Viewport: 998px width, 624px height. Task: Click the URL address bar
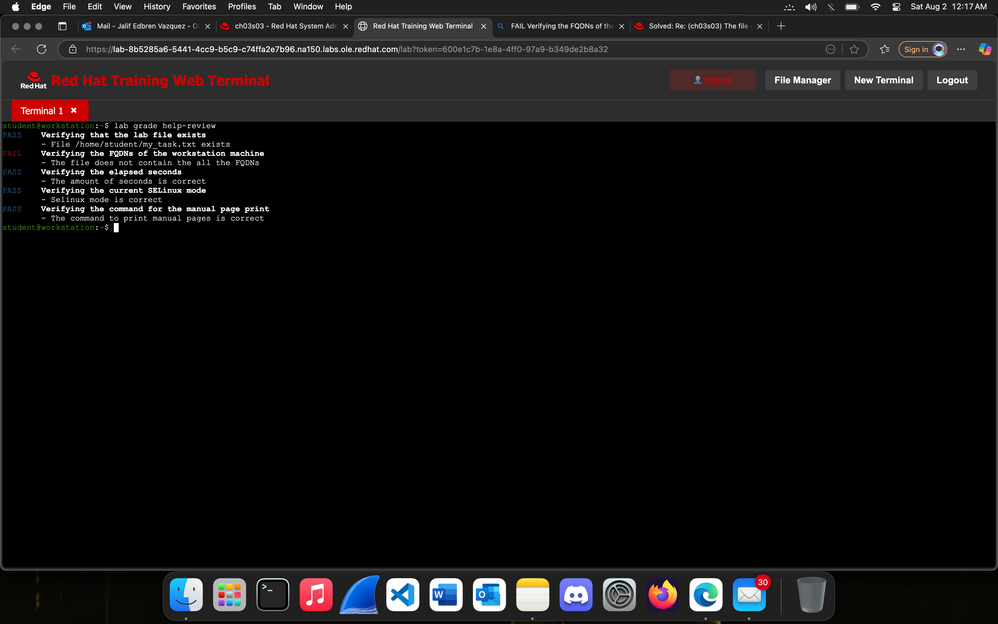(440, 49)
